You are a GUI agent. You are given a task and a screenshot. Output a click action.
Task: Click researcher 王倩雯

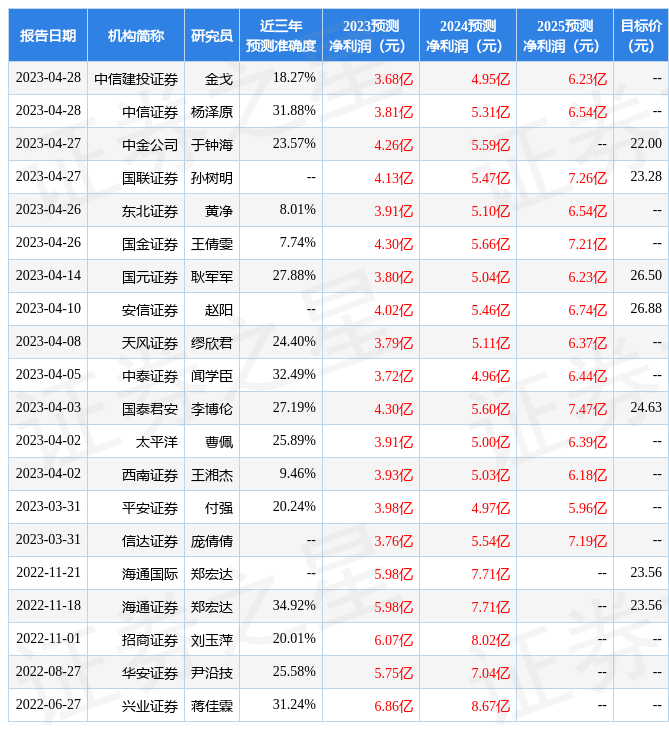click(x=212, y=244)
